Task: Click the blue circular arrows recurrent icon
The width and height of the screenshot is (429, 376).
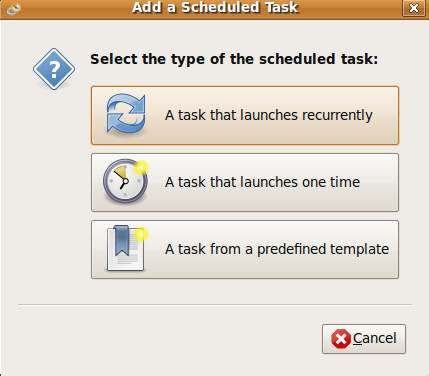Action: (126, 114)
